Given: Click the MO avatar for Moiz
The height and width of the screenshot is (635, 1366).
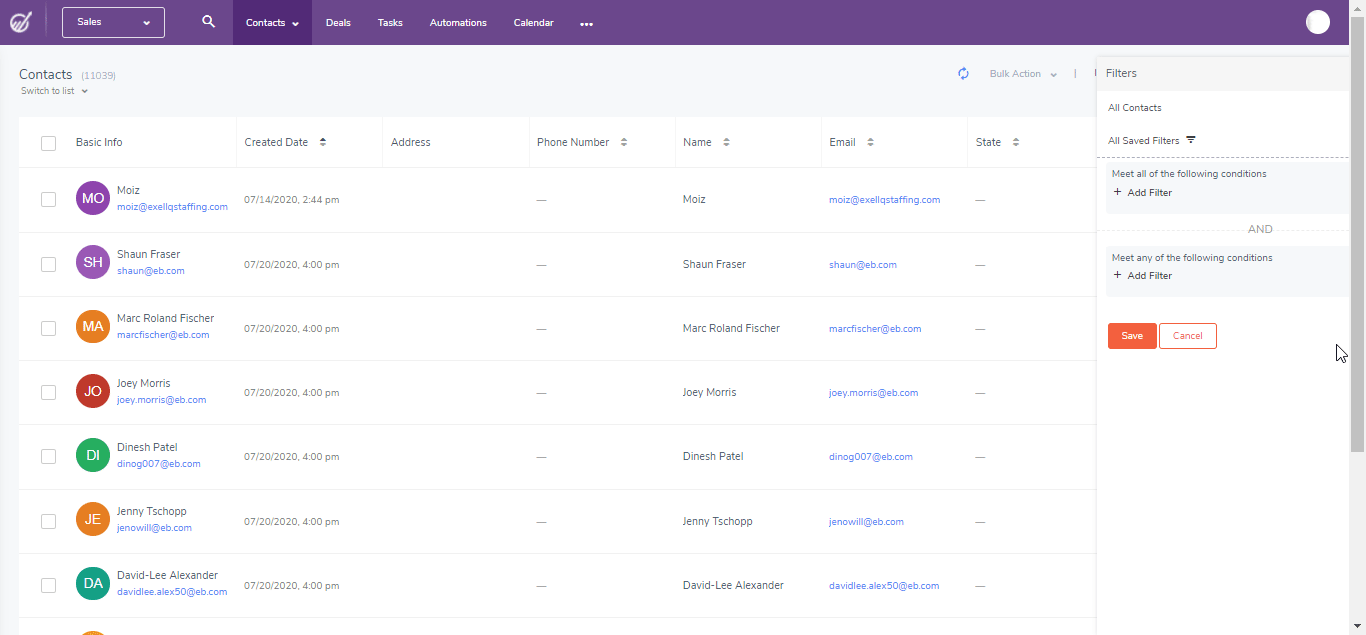Looking at the screenshot, I should point(93,198).
